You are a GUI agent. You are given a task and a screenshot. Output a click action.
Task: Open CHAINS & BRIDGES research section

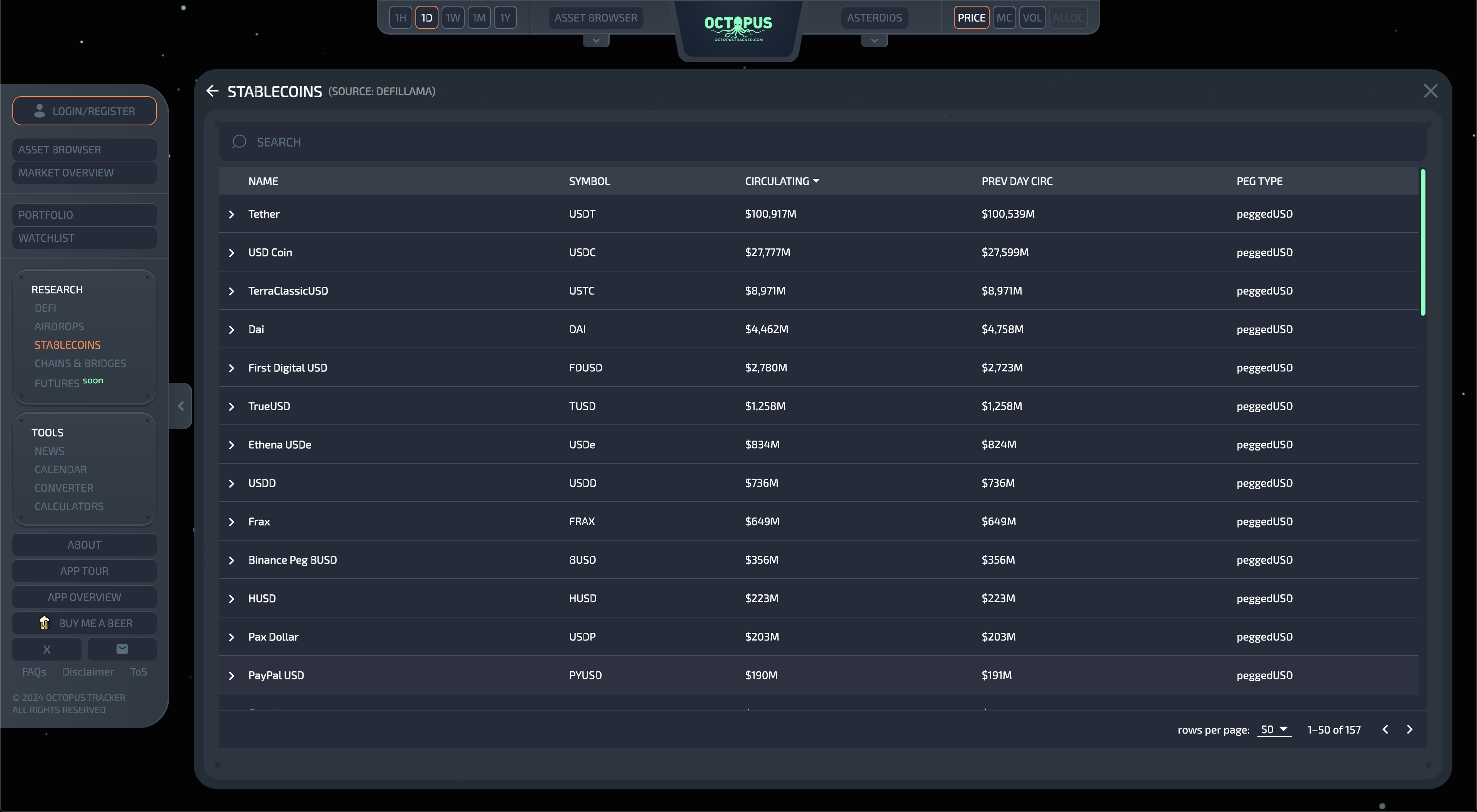tap(80, 363)
